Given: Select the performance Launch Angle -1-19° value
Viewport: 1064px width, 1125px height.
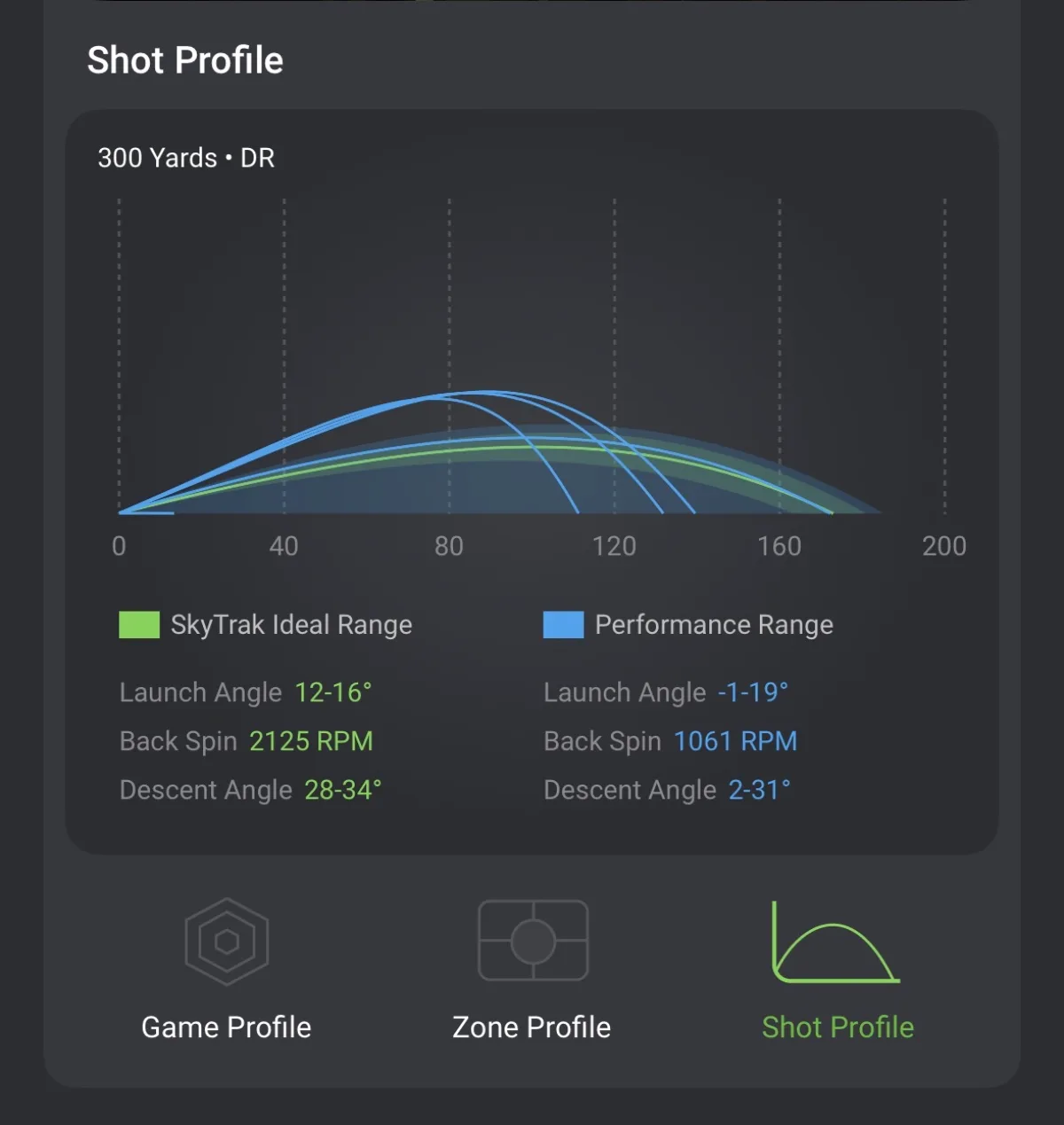Looking at the screenshot, I should (x=753, y=691).
